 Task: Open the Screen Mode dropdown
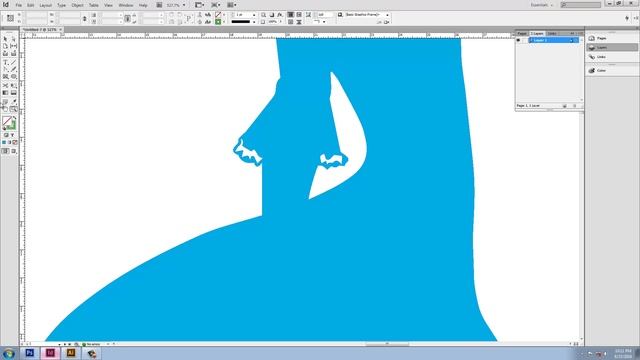coord(215,5)
